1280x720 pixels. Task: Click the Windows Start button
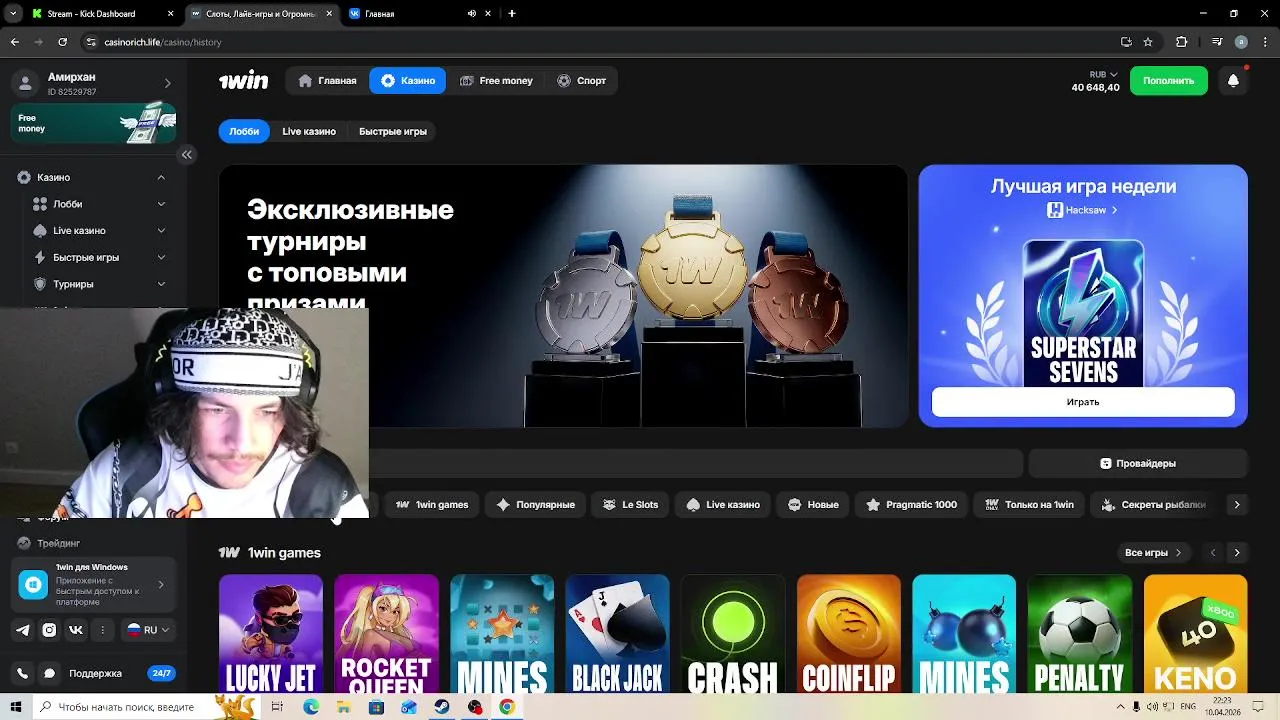coord(15,707)
